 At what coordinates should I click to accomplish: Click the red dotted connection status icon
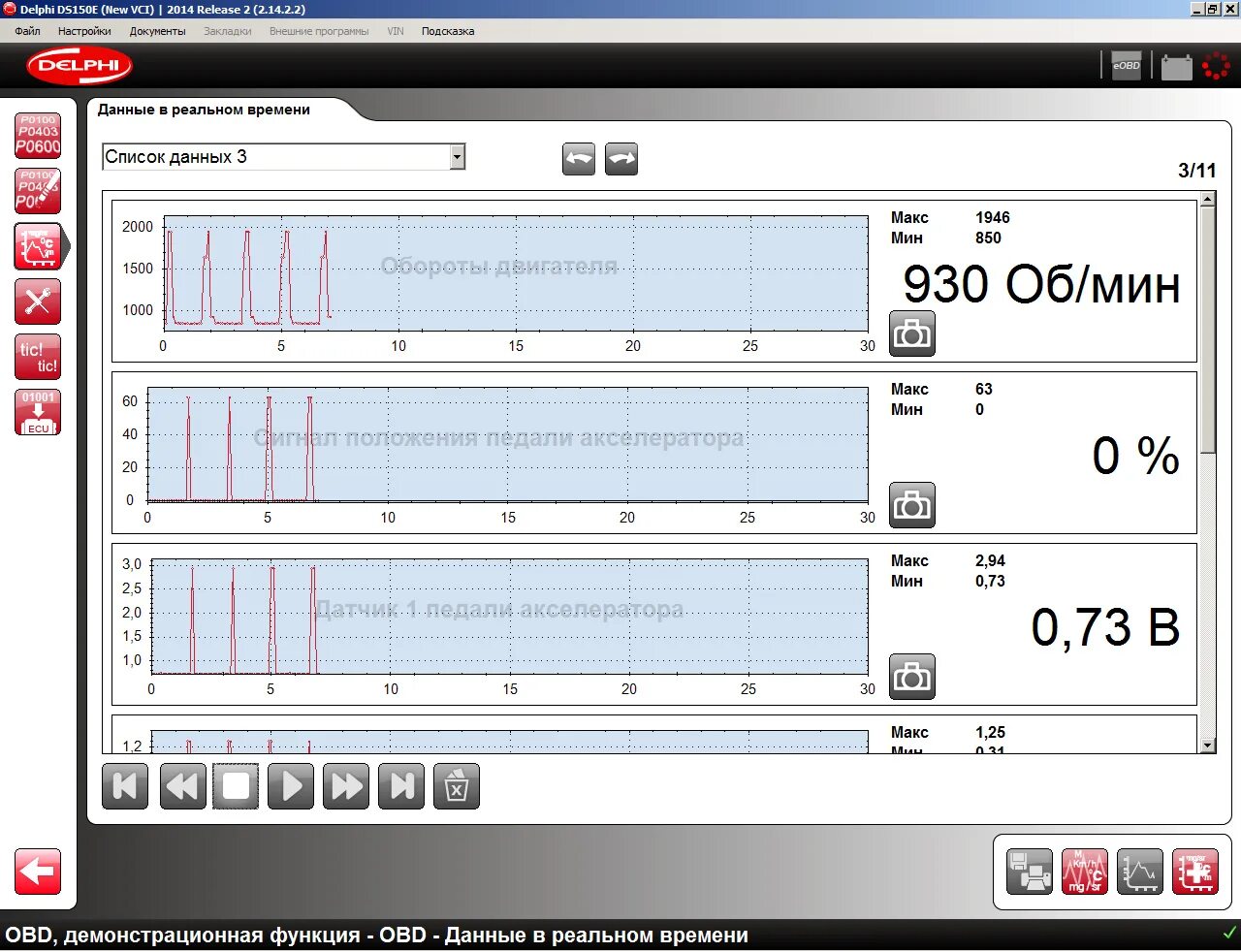pos(1216,66)
